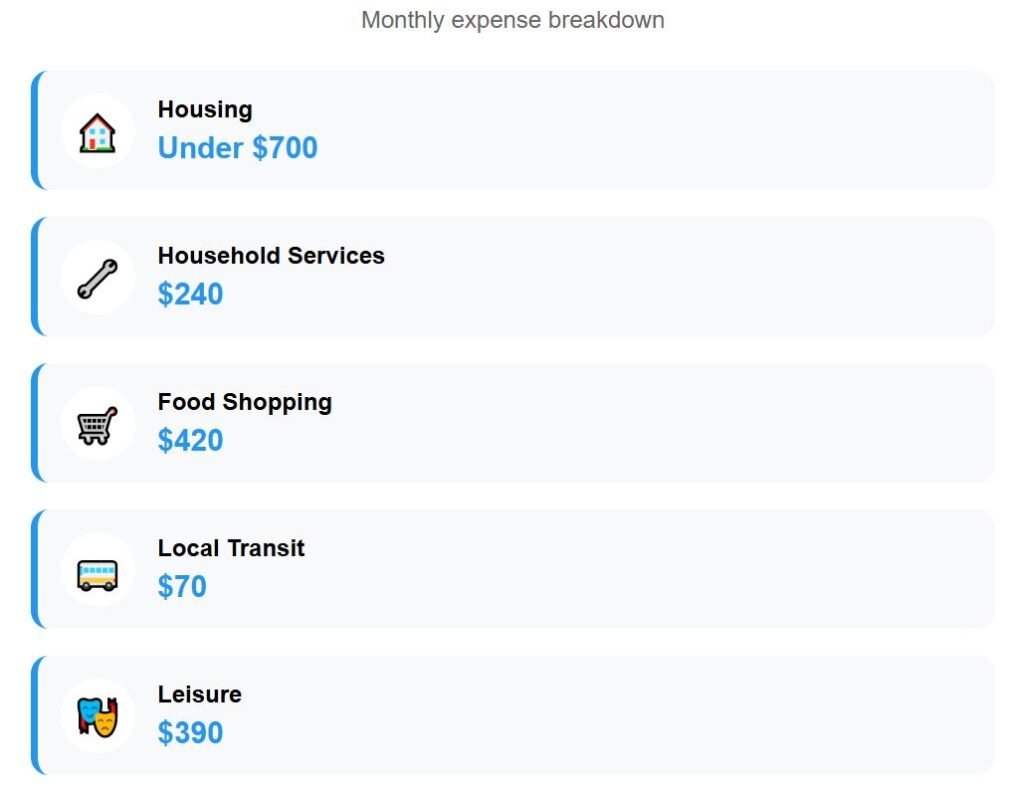Click the Local Transit bus icon

(97, 570)
